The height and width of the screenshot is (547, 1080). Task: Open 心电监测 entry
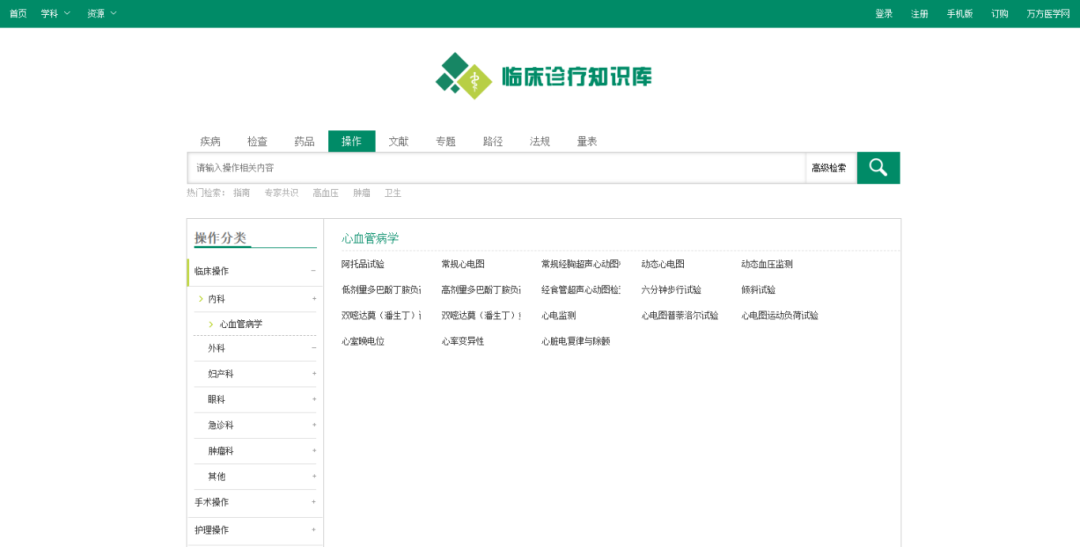coord(559,316)
